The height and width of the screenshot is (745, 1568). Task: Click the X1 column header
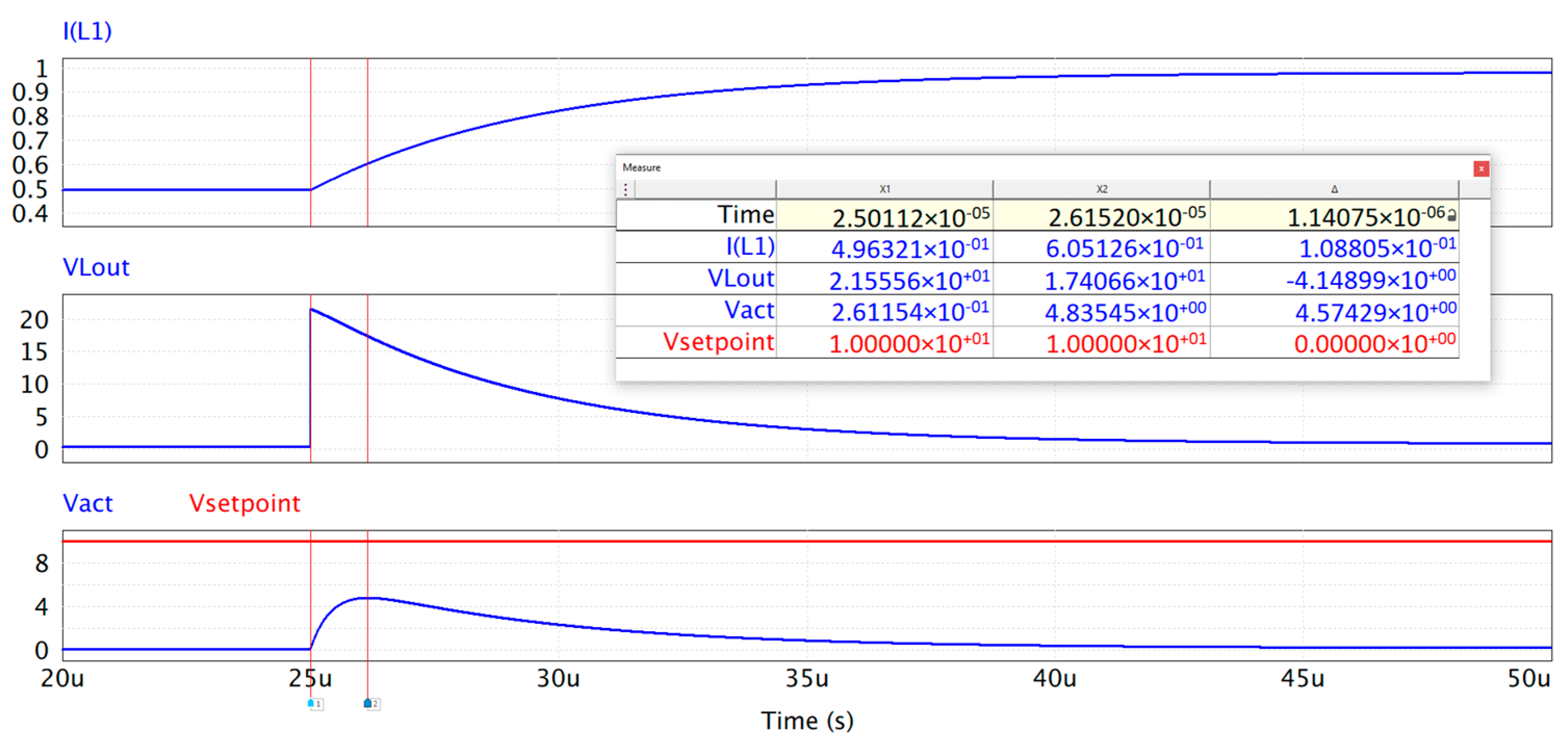coord(885,189)
